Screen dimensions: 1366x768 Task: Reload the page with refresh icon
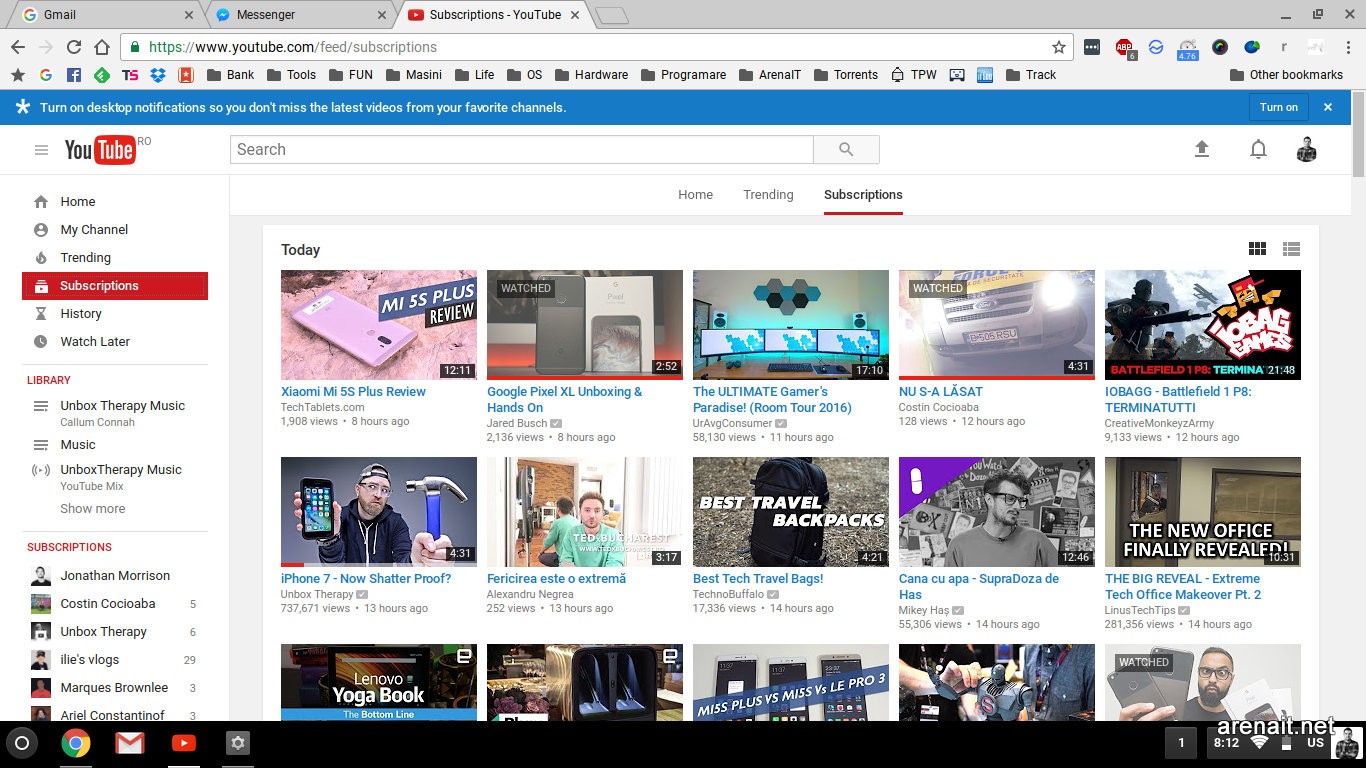[x=74, y=47]
